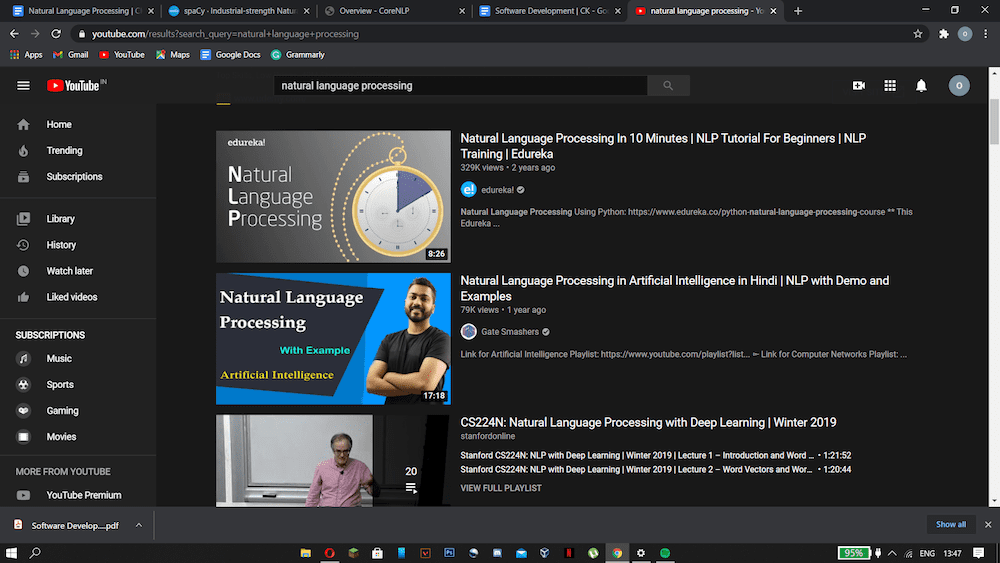This screenshot has height=563, width=1000.
Task: Open the Gate Smashers video thumbnail
Action: click(x=333, y=339)
